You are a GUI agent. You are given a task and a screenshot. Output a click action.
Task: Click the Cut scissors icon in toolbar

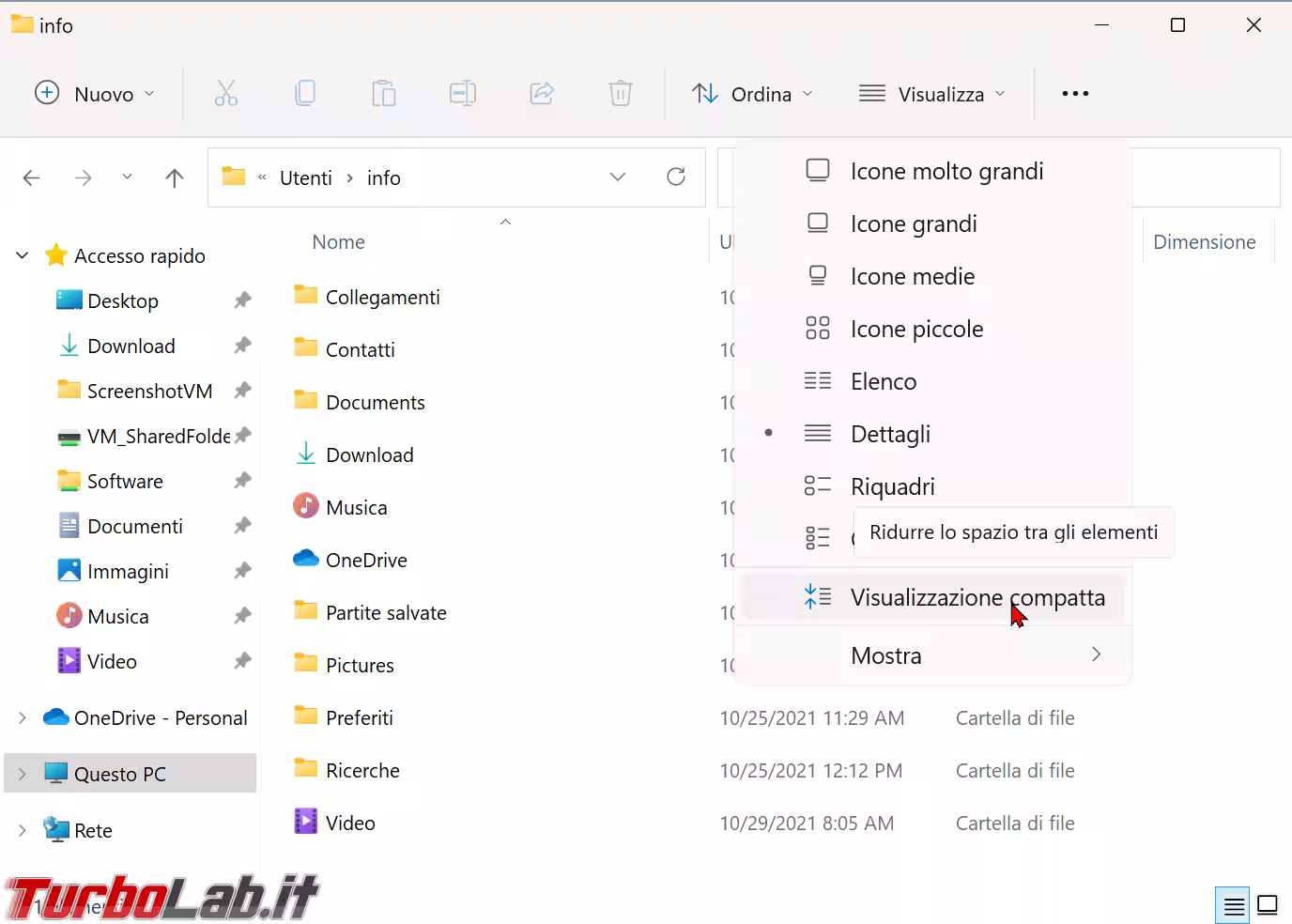[x=226, y=94]
